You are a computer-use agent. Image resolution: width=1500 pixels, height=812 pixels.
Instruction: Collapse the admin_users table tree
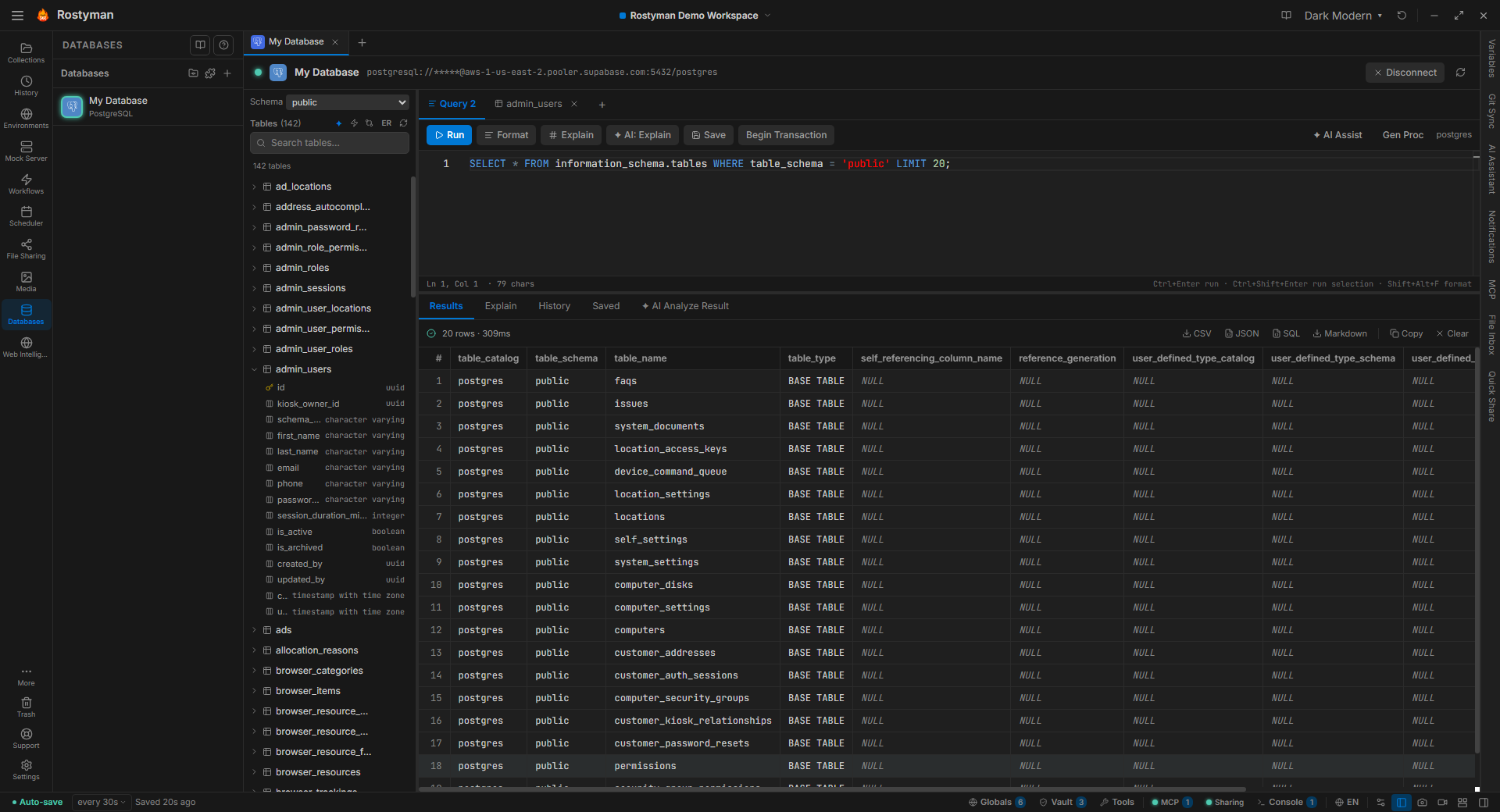254,369
